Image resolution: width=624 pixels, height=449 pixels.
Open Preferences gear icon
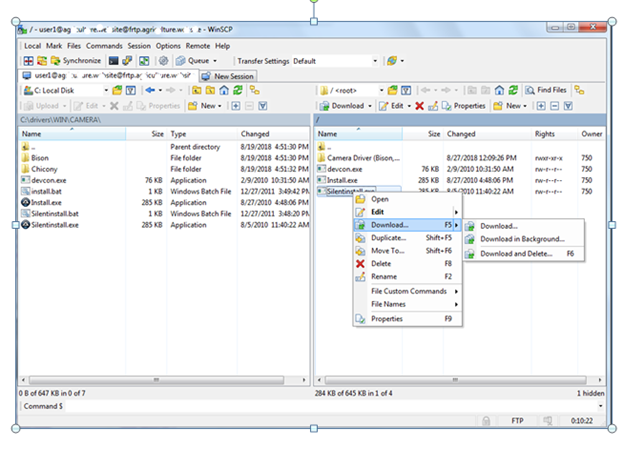[163, 61]
